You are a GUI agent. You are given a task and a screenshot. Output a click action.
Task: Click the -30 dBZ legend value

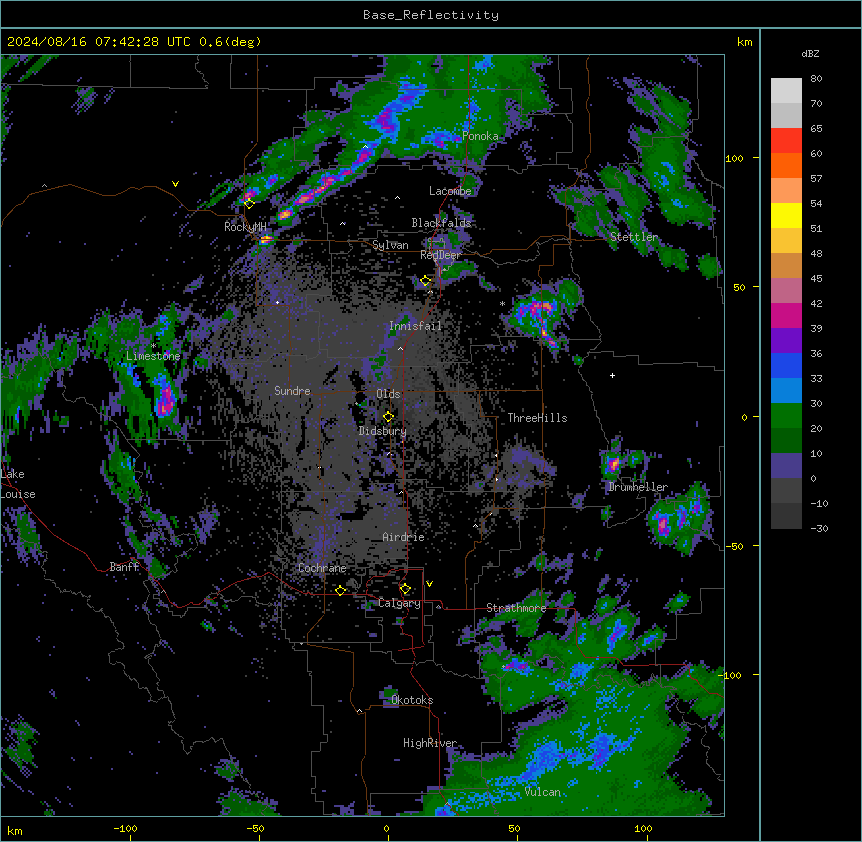819,529
